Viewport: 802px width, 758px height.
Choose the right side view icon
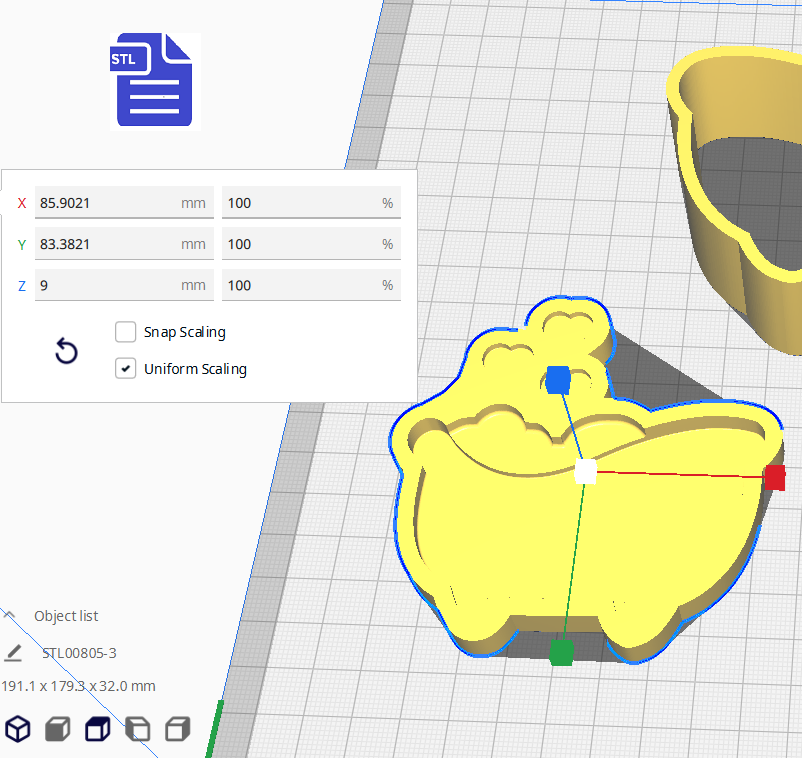tap(177, 729)
